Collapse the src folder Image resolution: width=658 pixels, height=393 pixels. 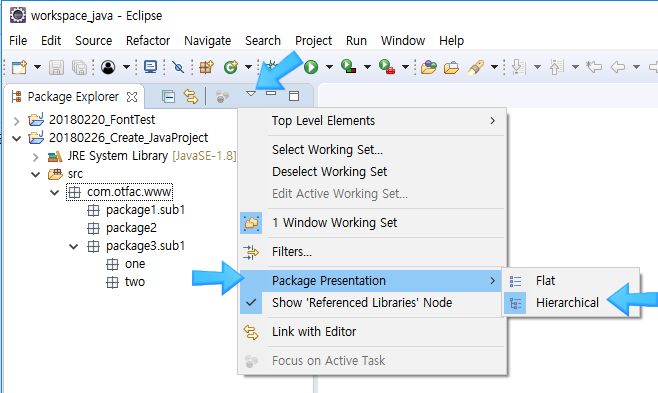36,174
